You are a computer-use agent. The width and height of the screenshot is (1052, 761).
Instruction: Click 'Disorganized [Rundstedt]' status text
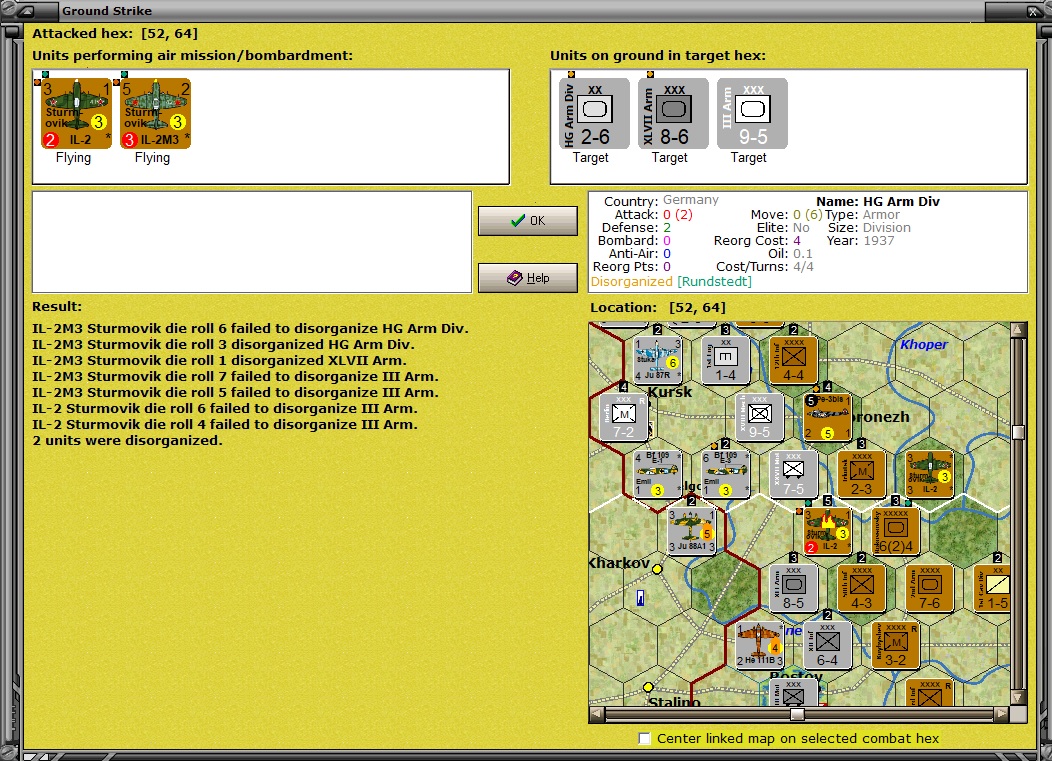click(x=671, y=282)
